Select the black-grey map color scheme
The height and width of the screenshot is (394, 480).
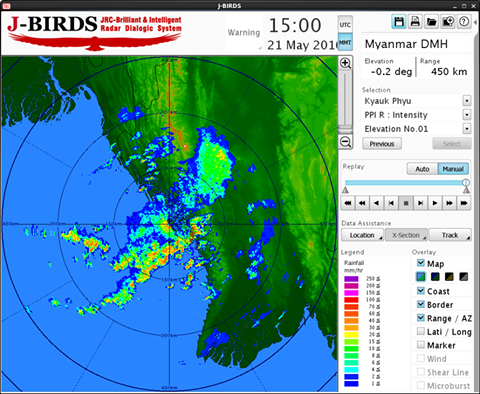coord(464,277)
